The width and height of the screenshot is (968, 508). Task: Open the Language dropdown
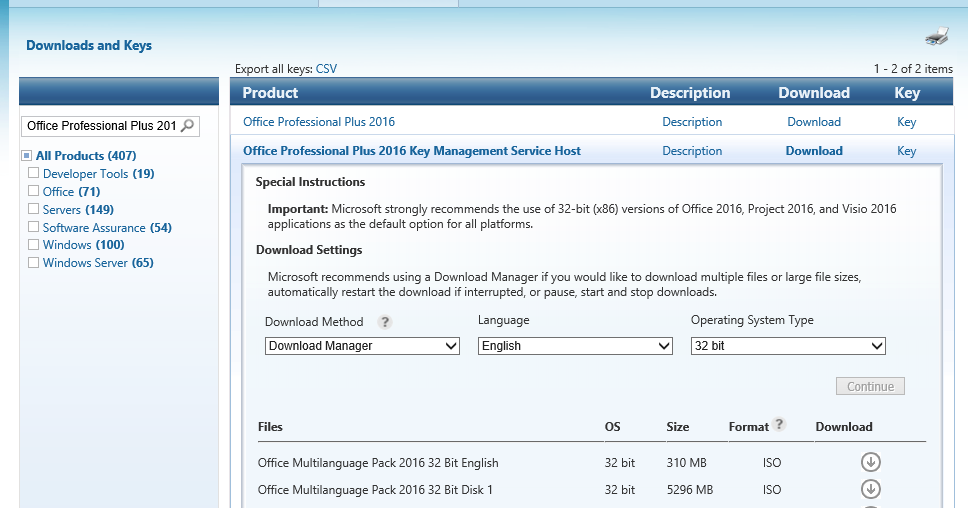click(x=575, y=346)
